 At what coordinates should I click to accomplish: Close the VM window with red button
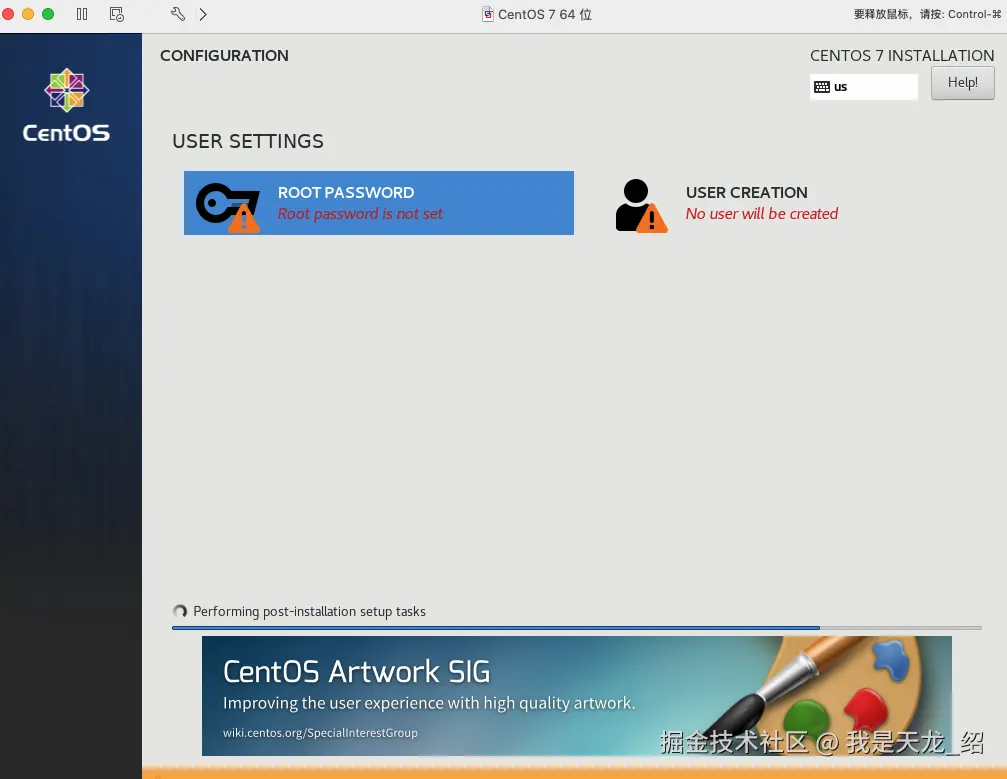click(8, 14)
